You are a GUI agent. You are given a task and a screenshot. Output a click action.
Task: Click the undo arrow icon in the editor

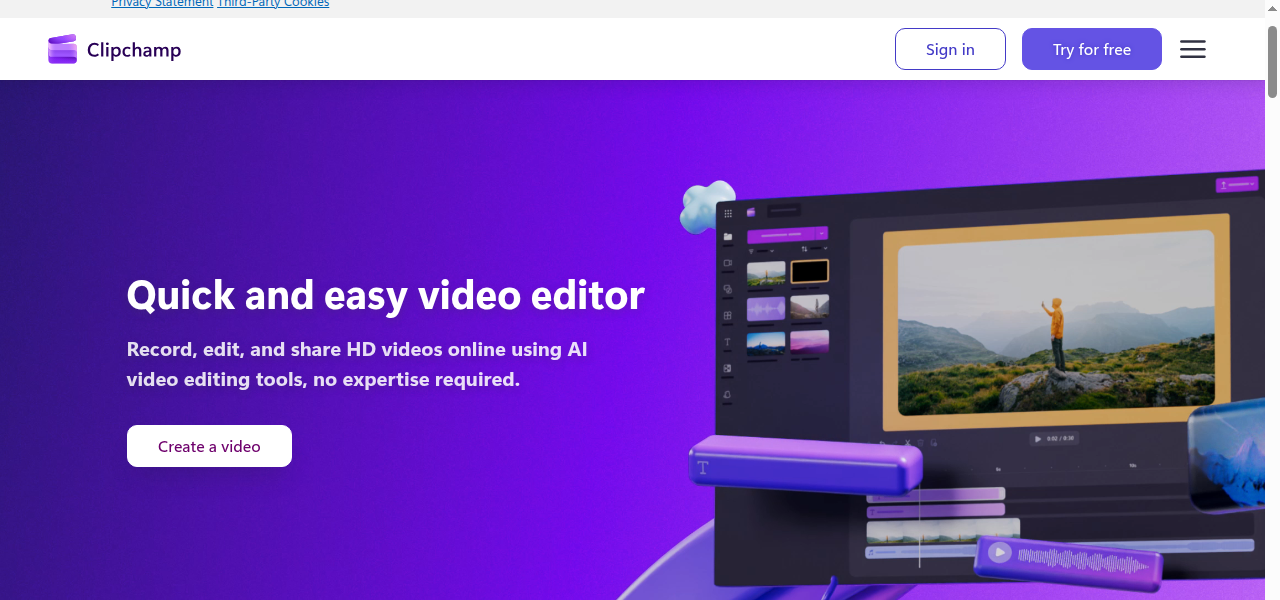click(882, 443)
